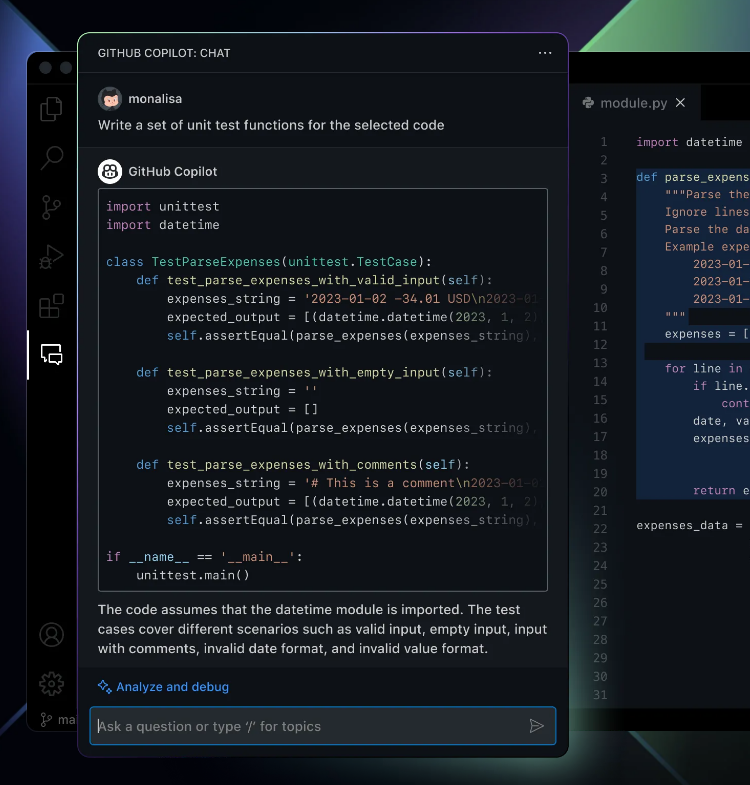Click line number 31 in editor gutter
The width and height of the screenshot is (750, 785).
coord(600,695)
